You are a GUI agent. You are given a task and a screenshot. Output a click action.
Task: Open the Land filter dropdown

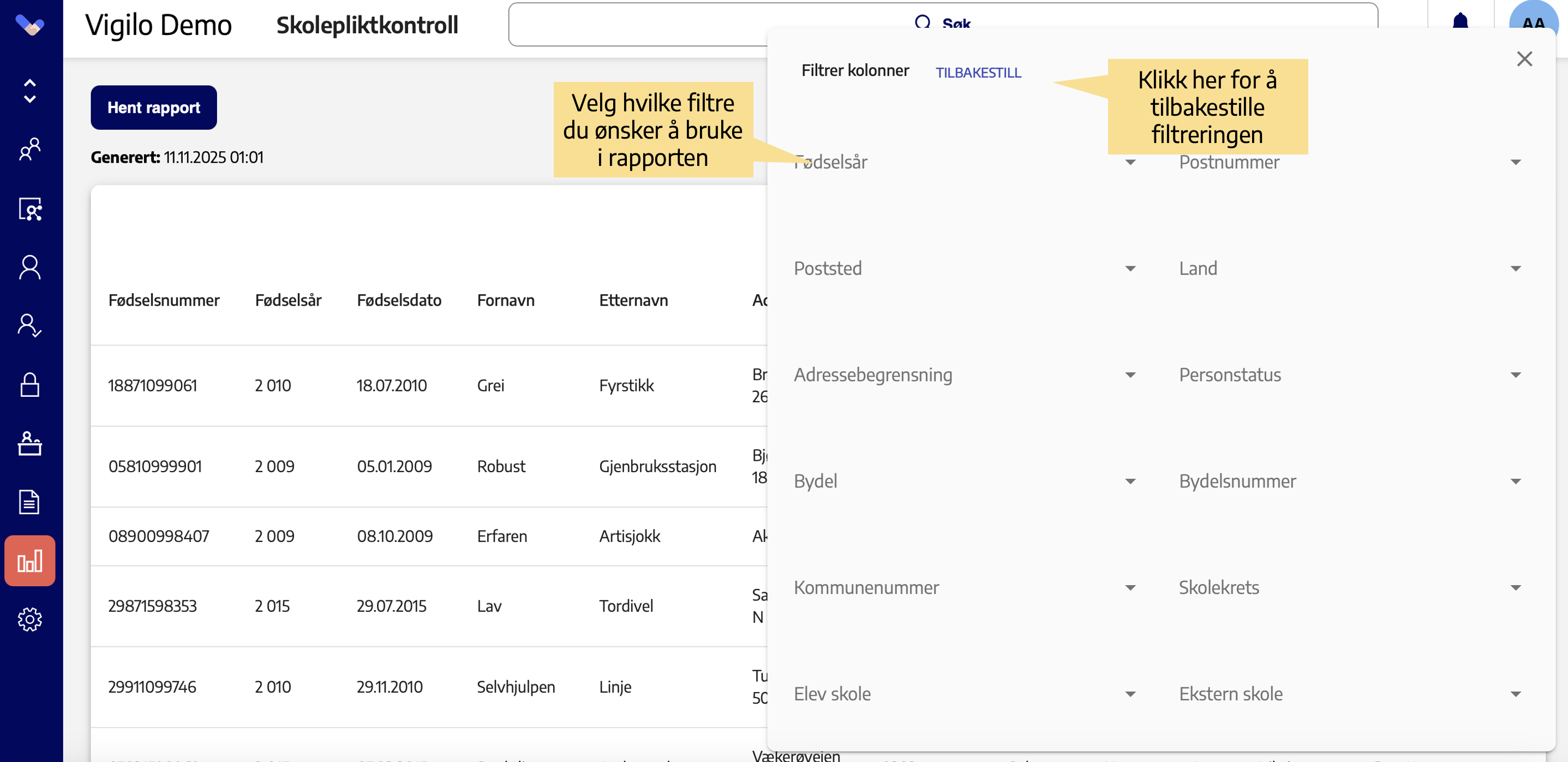click(x=1350, y=269)
